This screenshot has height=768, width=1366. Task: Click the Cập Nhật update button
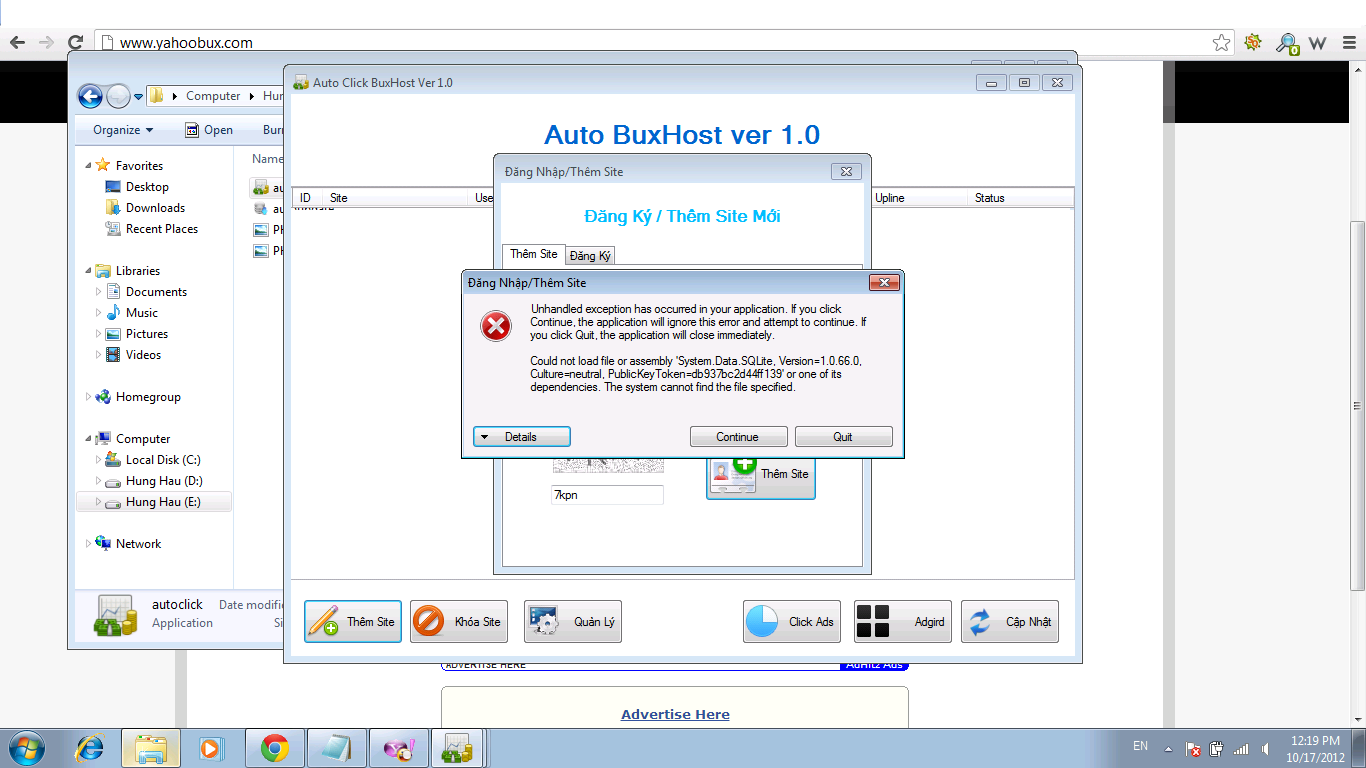coord(1010,622)
